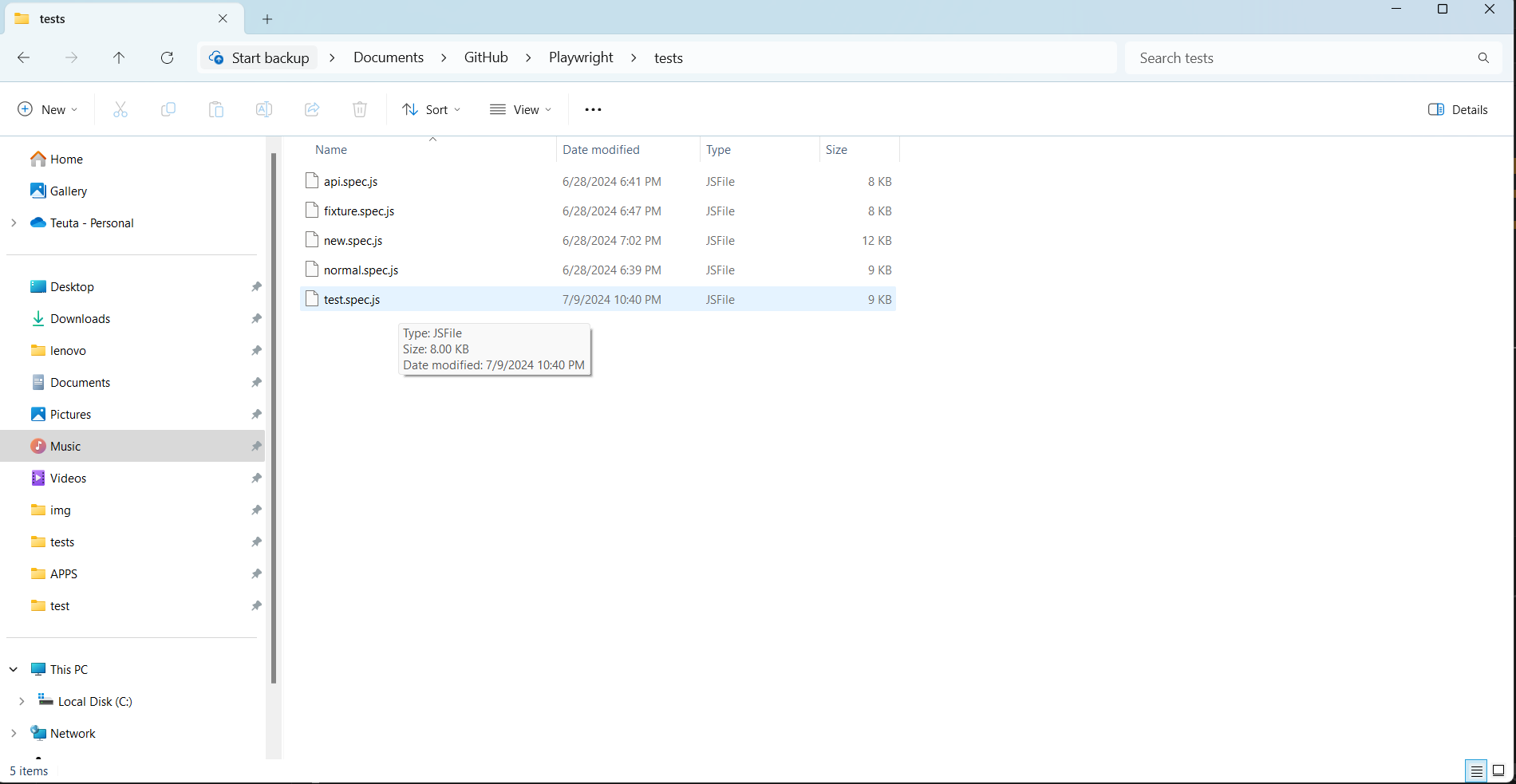Navigate to Documents breadcrumb
This screenshot has width=1516, height=784.
tap(389, 57)
